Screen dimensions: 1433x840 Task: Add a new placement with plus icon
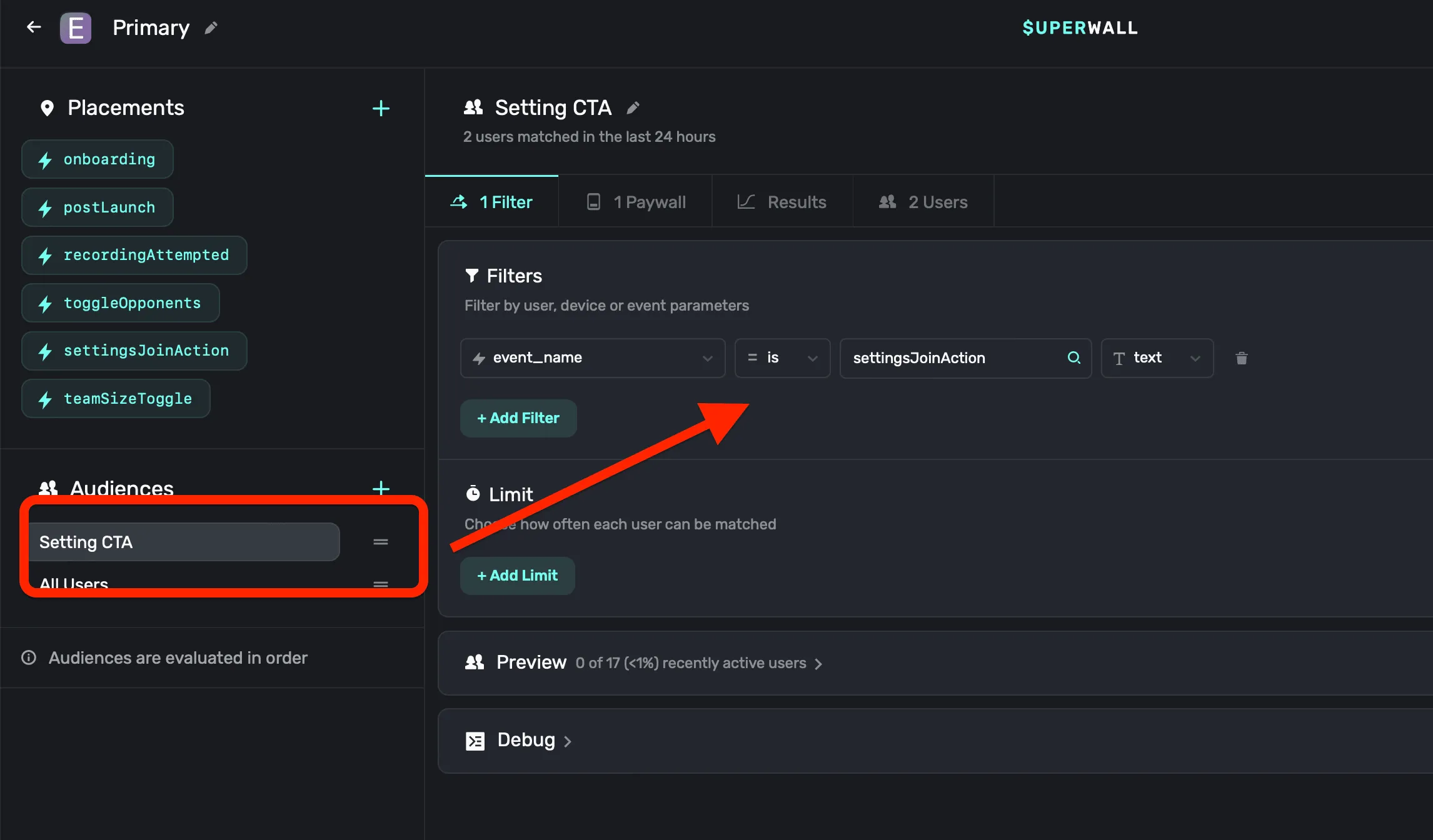pos(381,108)
